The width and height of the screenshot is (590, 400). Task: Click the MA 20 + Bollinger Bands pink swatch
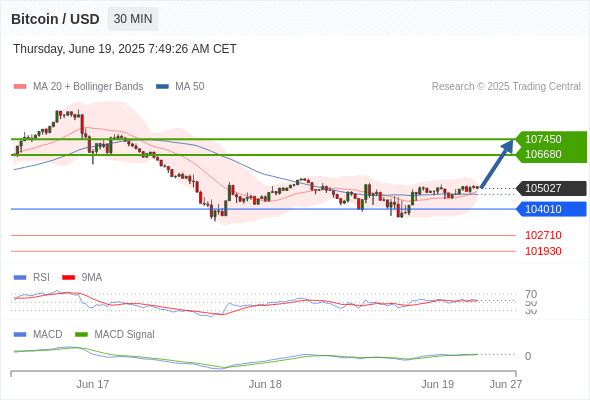[x=20, y=87]
